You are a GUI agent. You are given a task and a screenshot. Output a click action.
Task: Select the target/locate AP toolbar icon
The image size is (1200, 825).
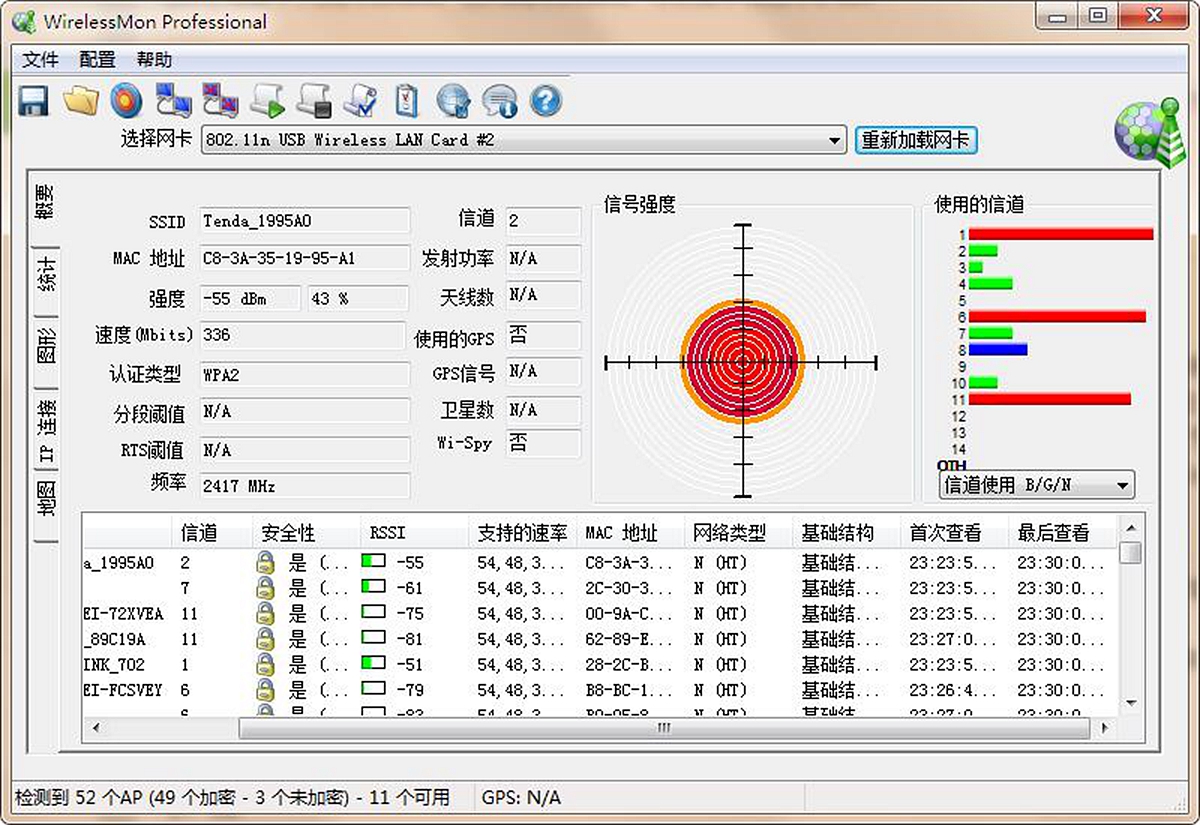pyautogui.click(x=125, y=100)
